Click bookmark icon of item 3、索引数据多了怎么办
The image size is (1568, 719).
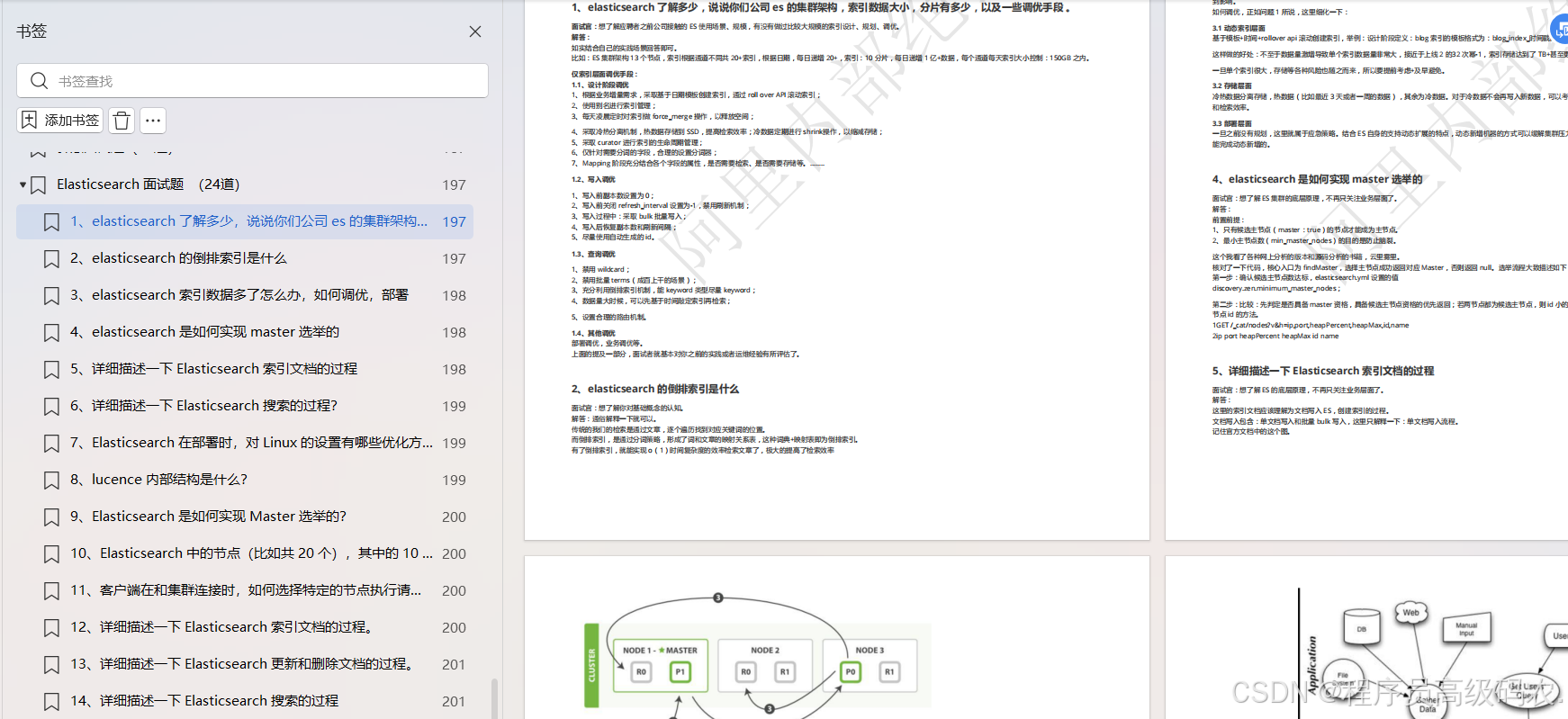(x=52, y=296)
